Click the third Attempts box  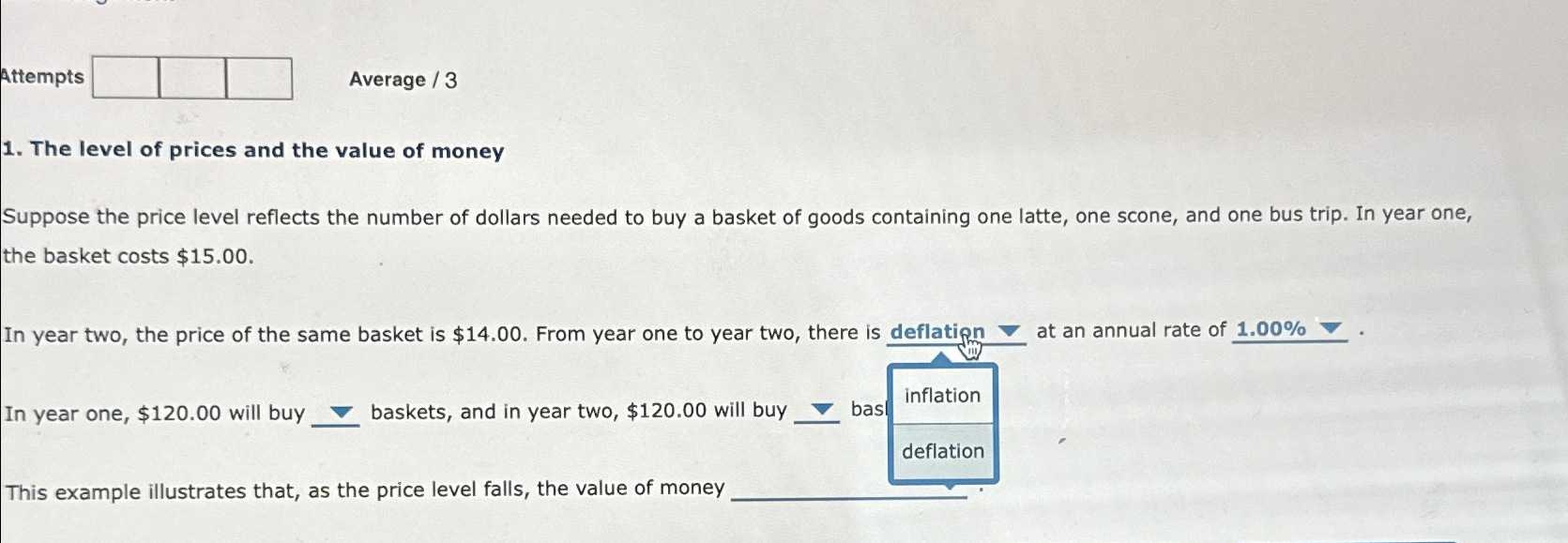click(x=259, y=78)
